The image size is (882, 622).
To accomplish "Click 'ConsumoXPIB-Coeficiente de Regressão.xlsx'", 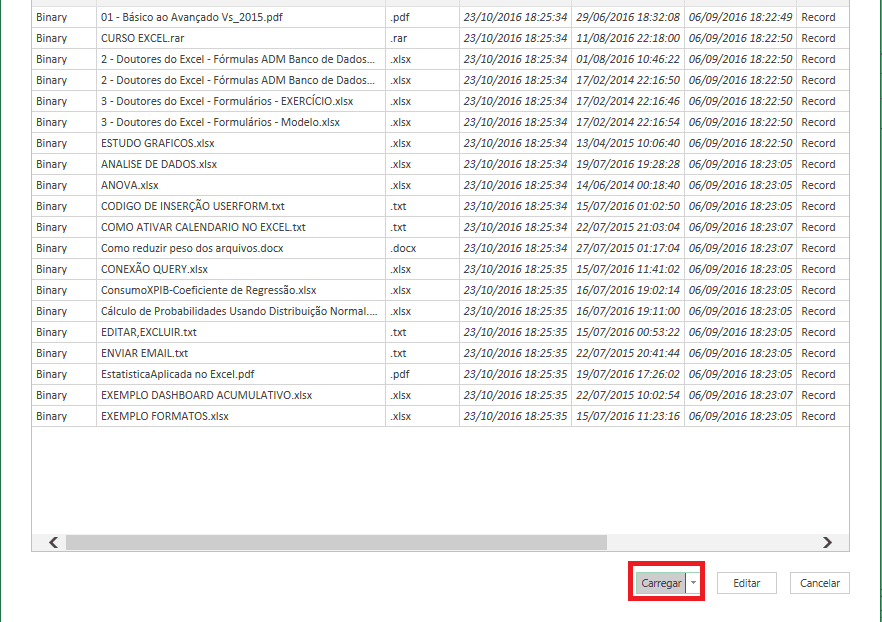I will click(x=209, y=290).
